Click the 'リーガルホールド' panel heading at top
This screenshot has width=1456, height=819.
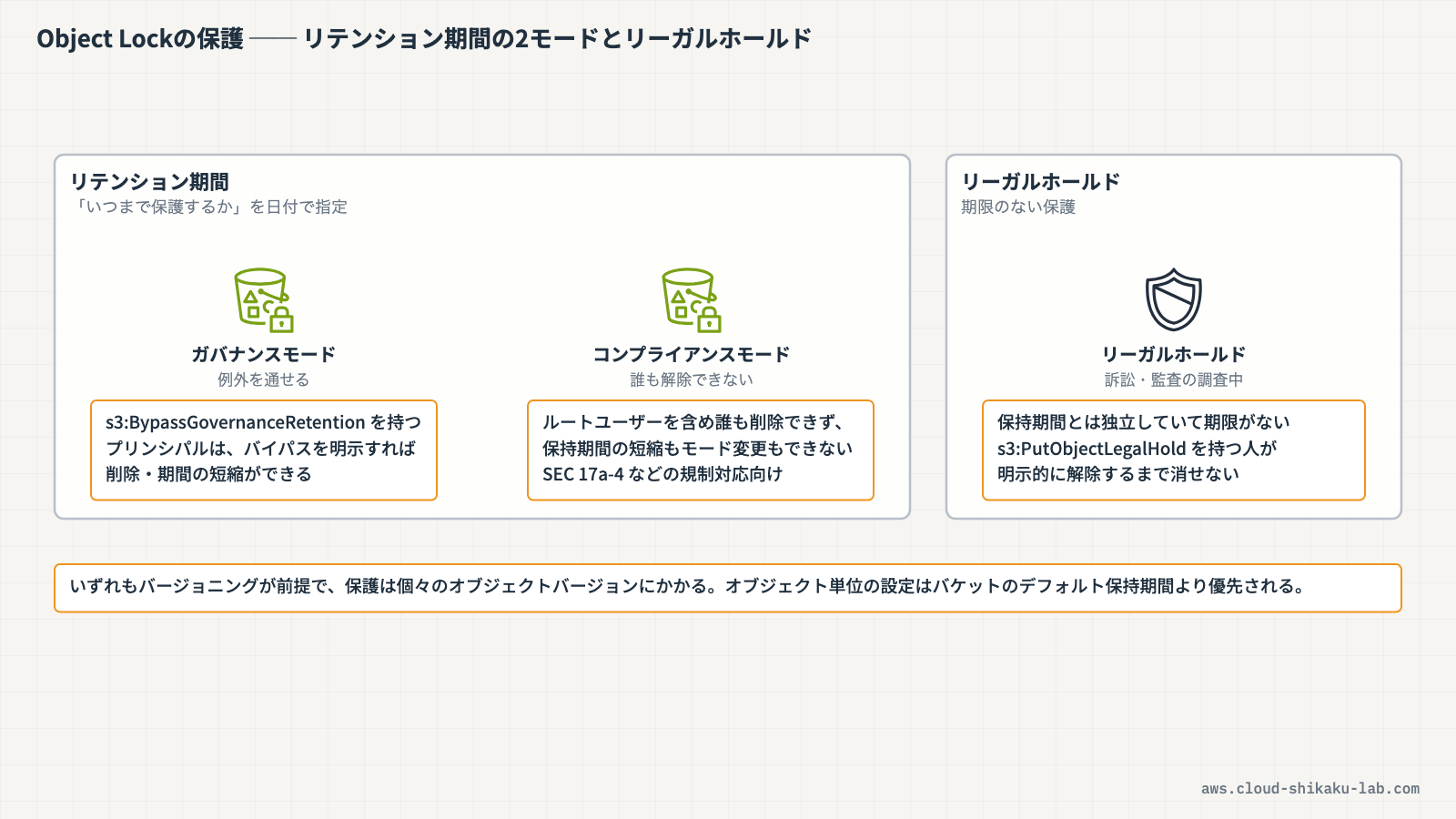(1041, 182)
